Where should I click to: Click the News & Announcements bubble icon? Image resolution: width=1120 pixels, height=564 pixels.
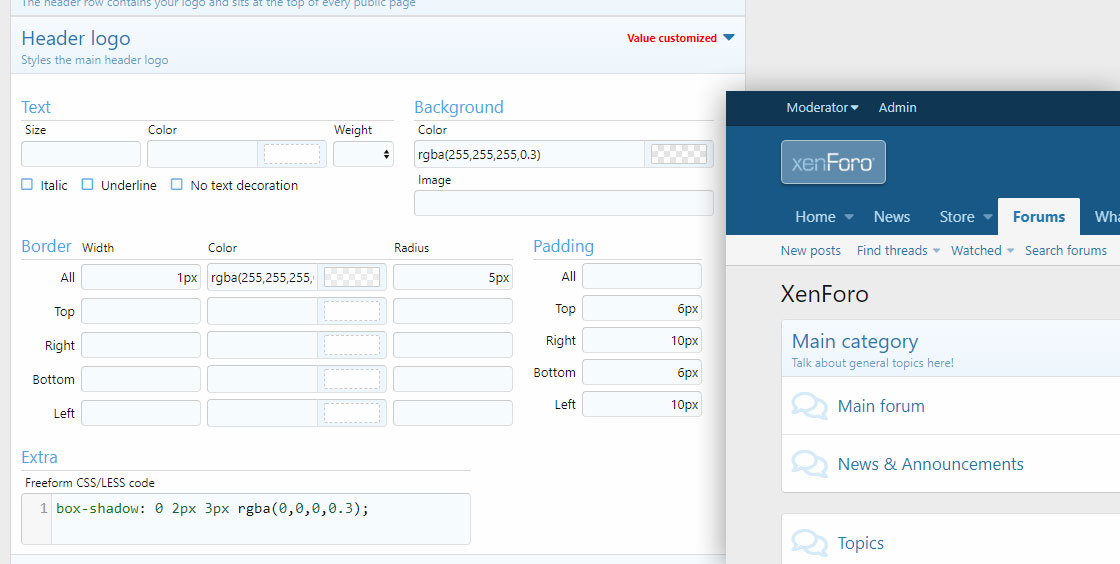(809, 464)
